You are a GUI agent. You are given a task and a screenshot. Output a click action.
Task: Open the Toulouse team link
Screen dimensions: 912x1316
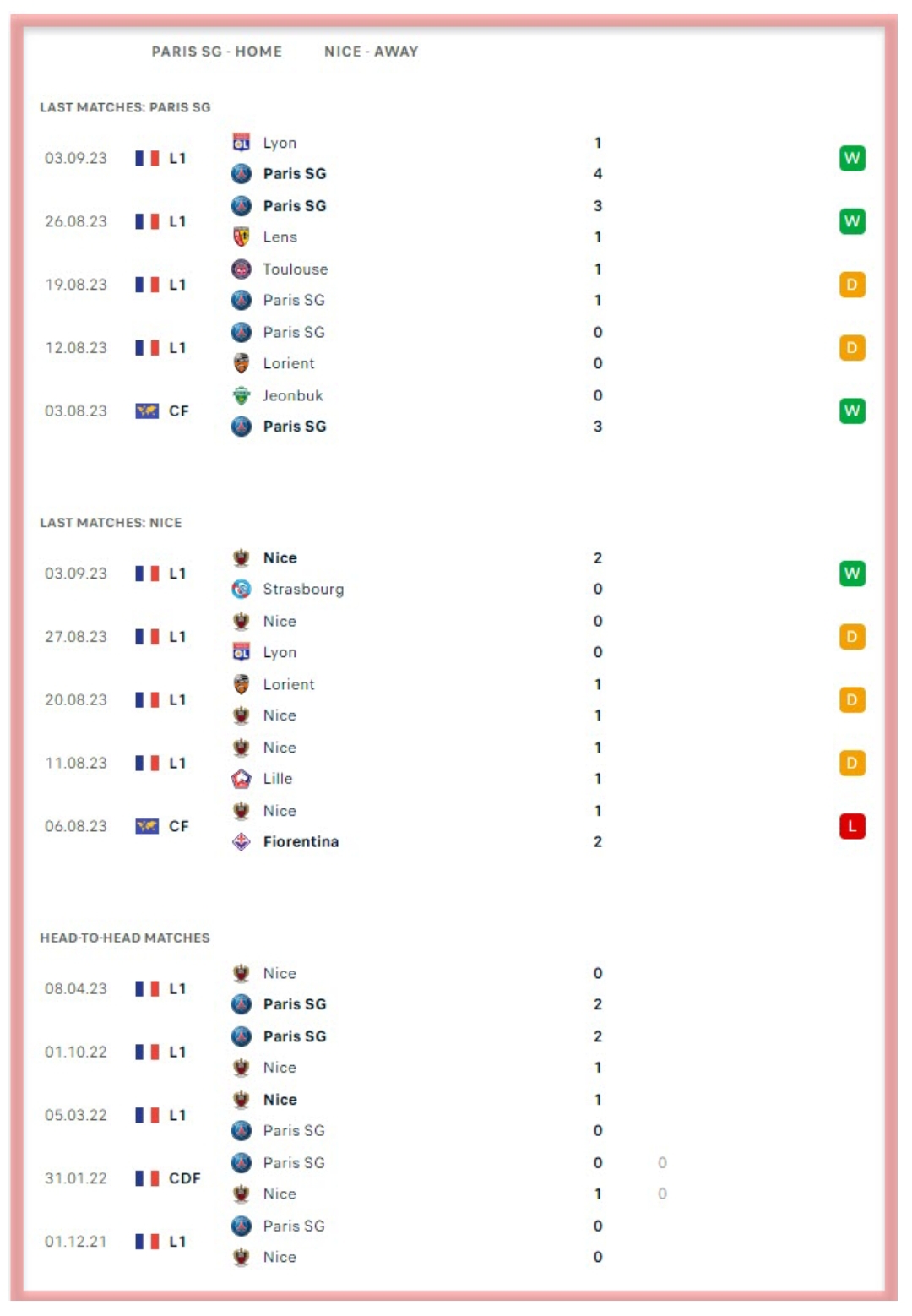click(x=295, y=269)
